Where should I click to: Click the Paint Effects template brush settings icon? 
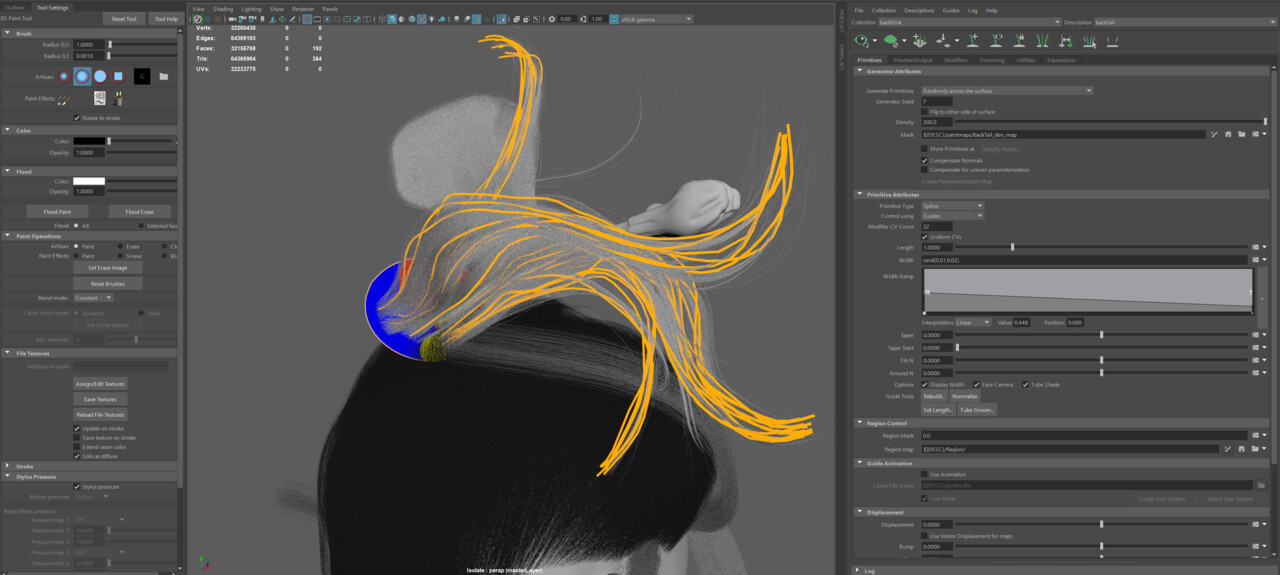click(100, 98)
